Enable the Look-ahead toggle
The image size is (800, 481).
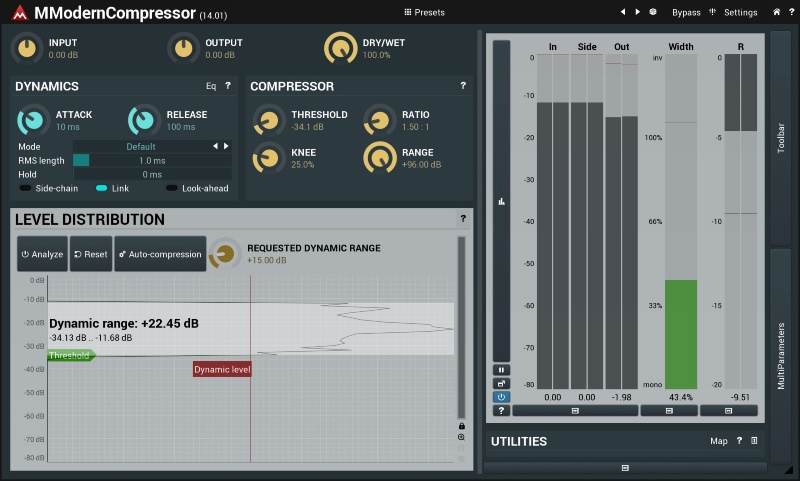171,188
